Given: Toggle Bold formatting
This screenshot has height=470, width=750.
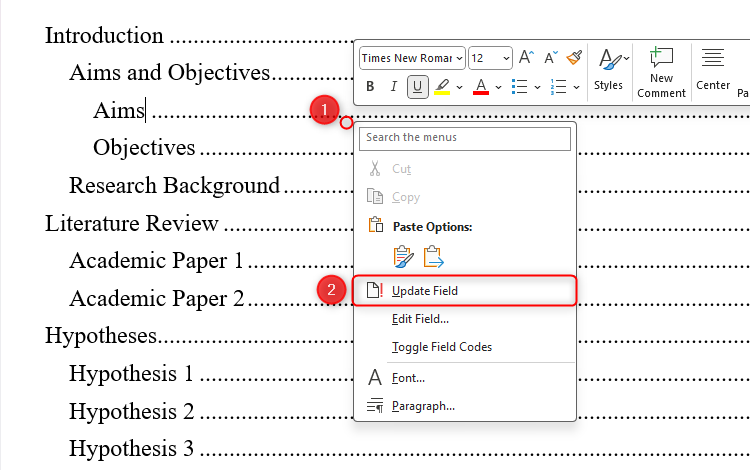Looking at the screenshot, I should tap(370, 87).
